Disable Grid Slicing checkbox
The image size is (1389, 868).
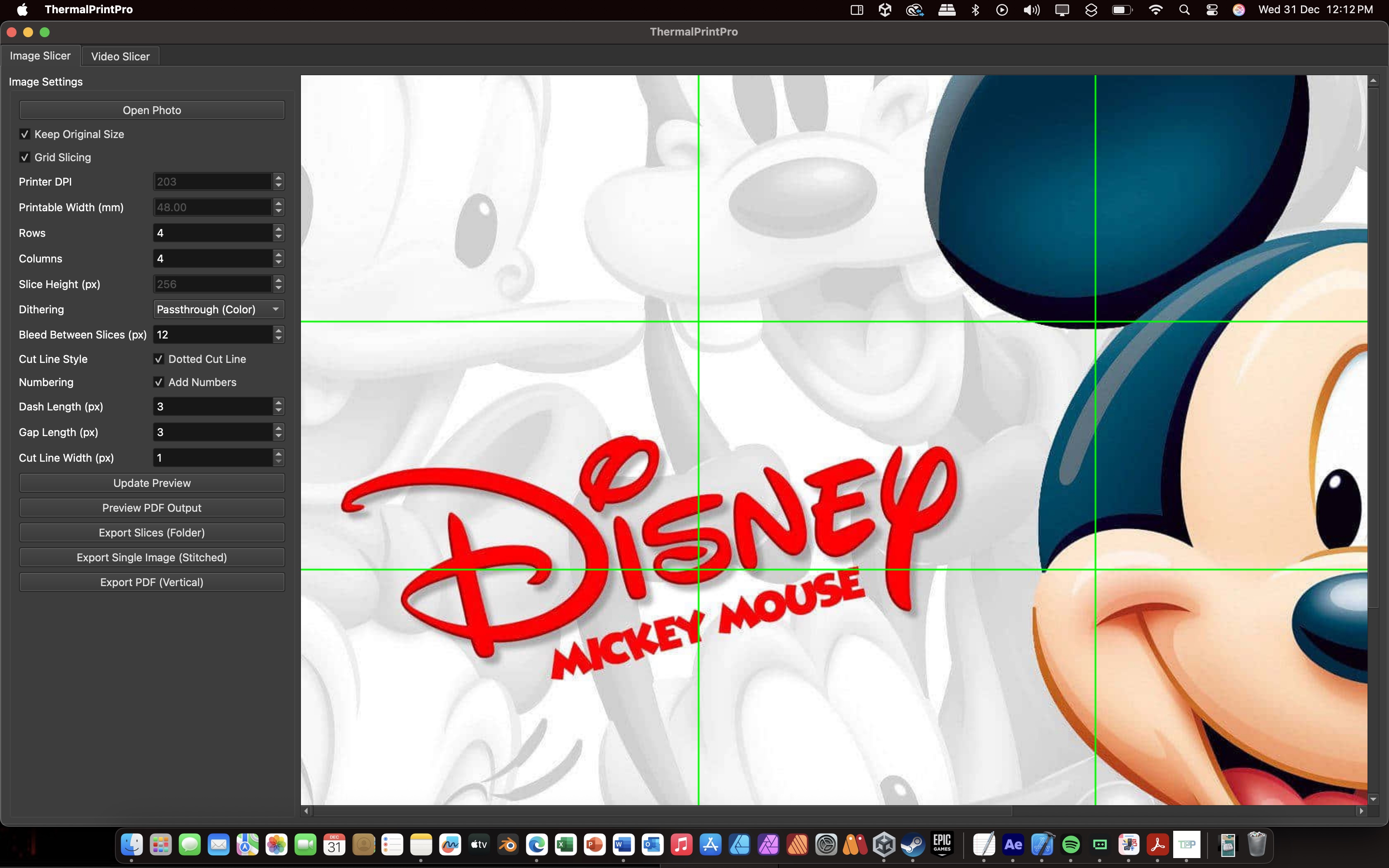click(25, 157)
